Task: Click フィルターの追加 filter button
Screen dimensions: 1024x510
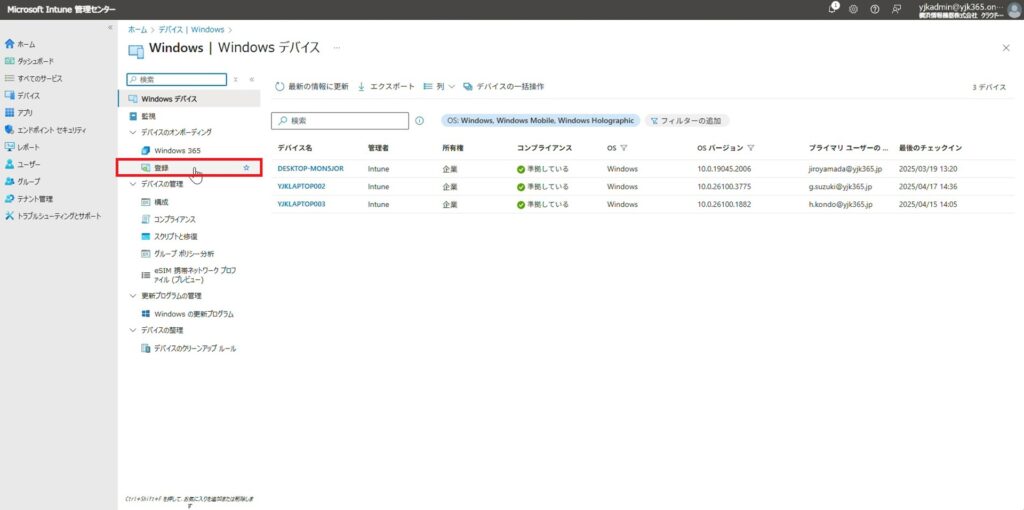Action: (686, 121)
